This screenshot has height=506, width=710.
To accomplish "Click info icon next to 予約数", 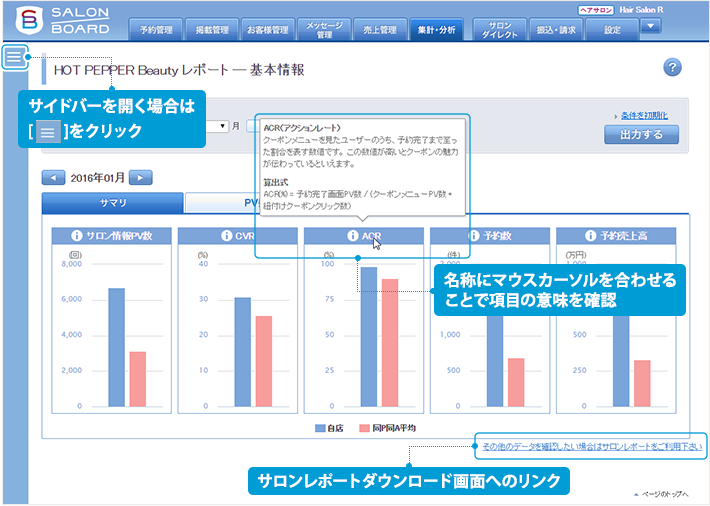I will 472,236.
